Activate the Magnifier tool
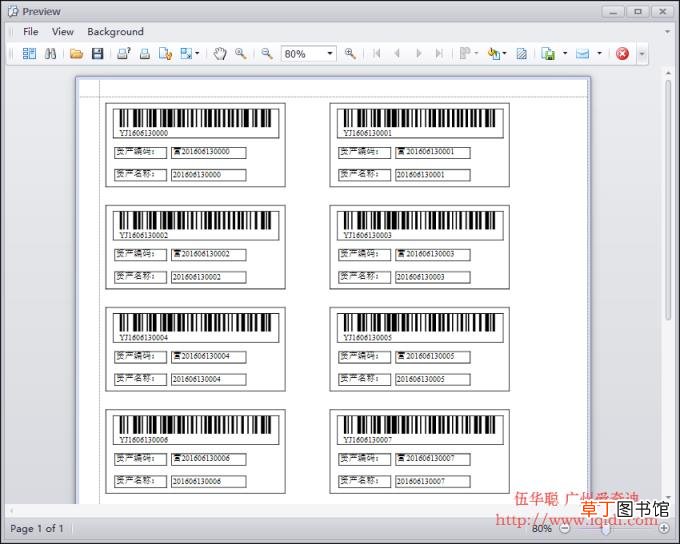The height and width of the screenshot is (544, 680). coord(241,54)
